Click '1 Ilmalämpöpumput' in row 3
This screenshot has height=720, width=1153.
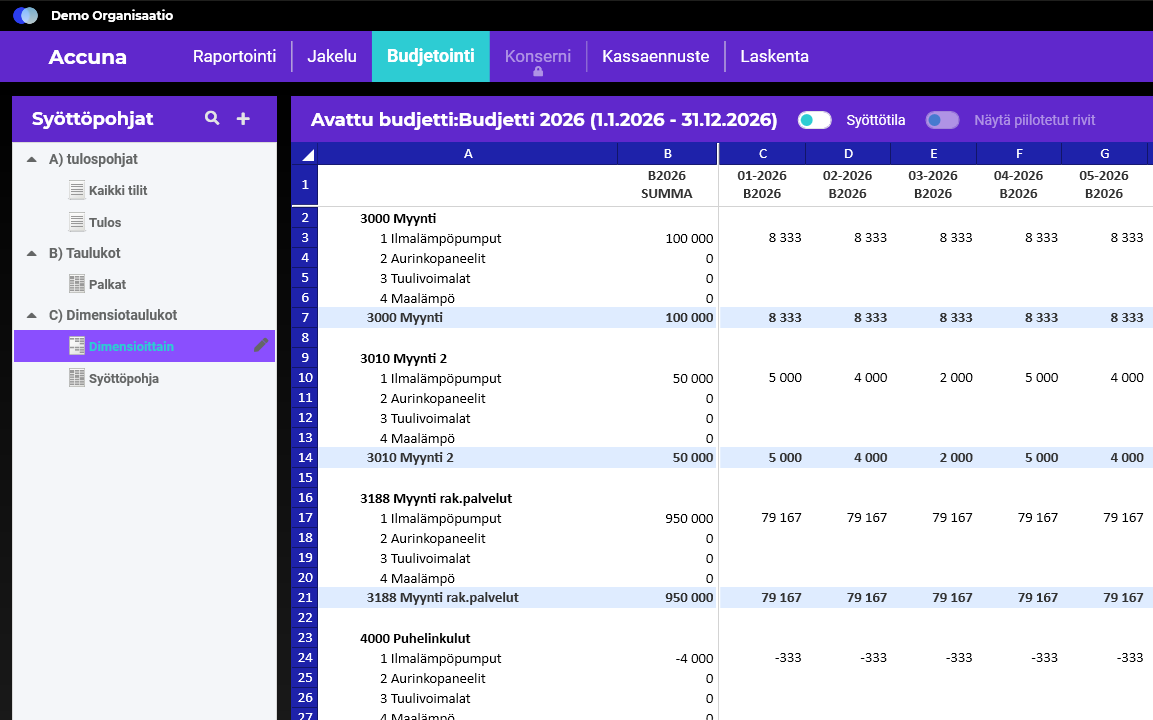pyautogui.click(x=440, y=238)
